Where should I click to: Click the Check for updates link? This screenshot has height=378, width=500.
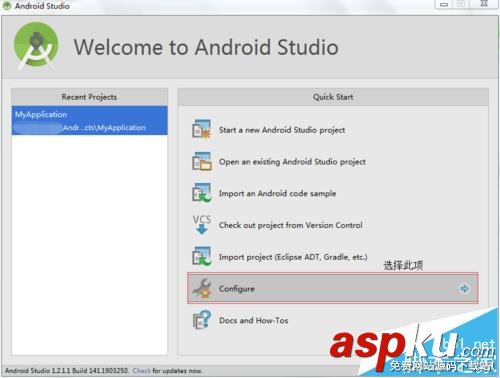[142, 370]
